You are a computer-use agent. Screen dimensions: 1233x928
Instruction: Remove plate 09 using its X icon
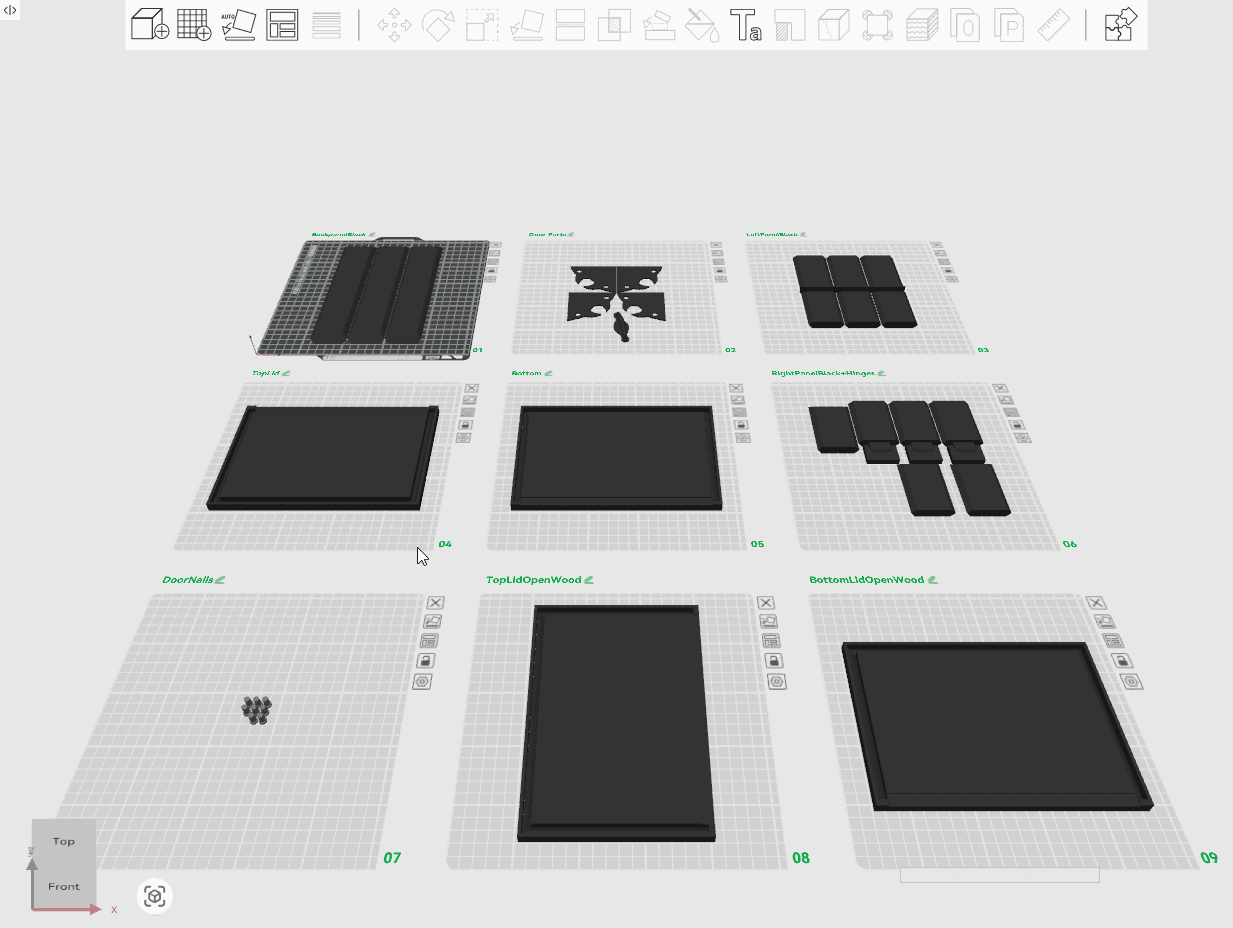pos(1097,603)
